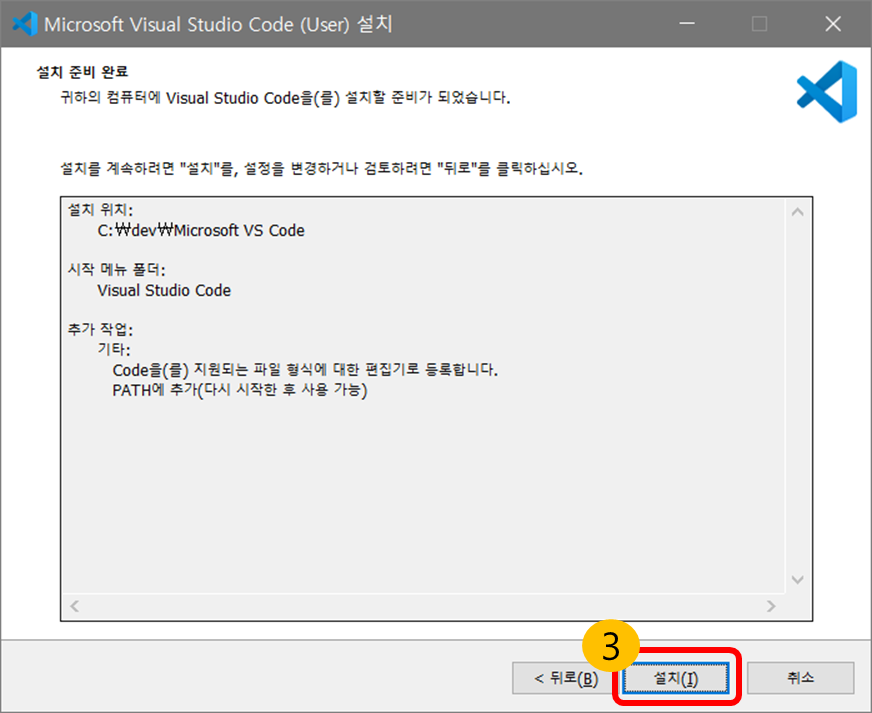Click the horizontal scroll left arrow
Screen dimensions: 872x713
(x=75, y=606)
